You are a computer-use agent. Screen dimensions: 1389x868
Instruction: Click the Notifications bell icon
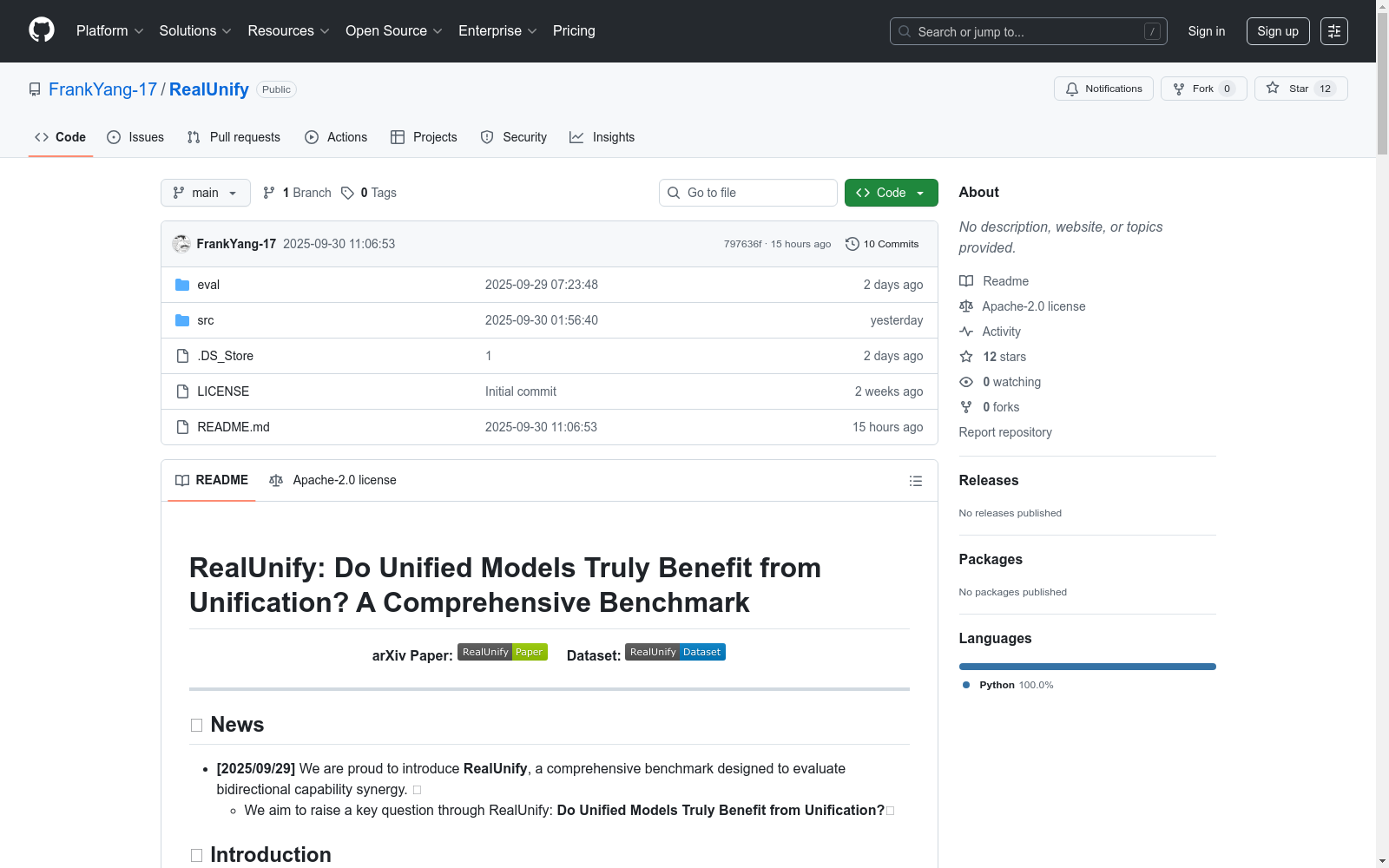(1072, 89)
